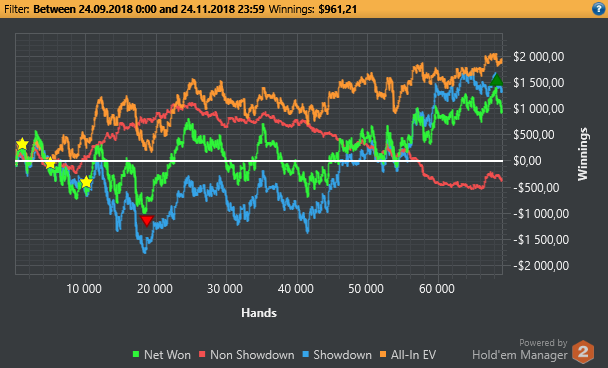
Task: Click the vertical Winnings axis title
Action: (583, 154)
